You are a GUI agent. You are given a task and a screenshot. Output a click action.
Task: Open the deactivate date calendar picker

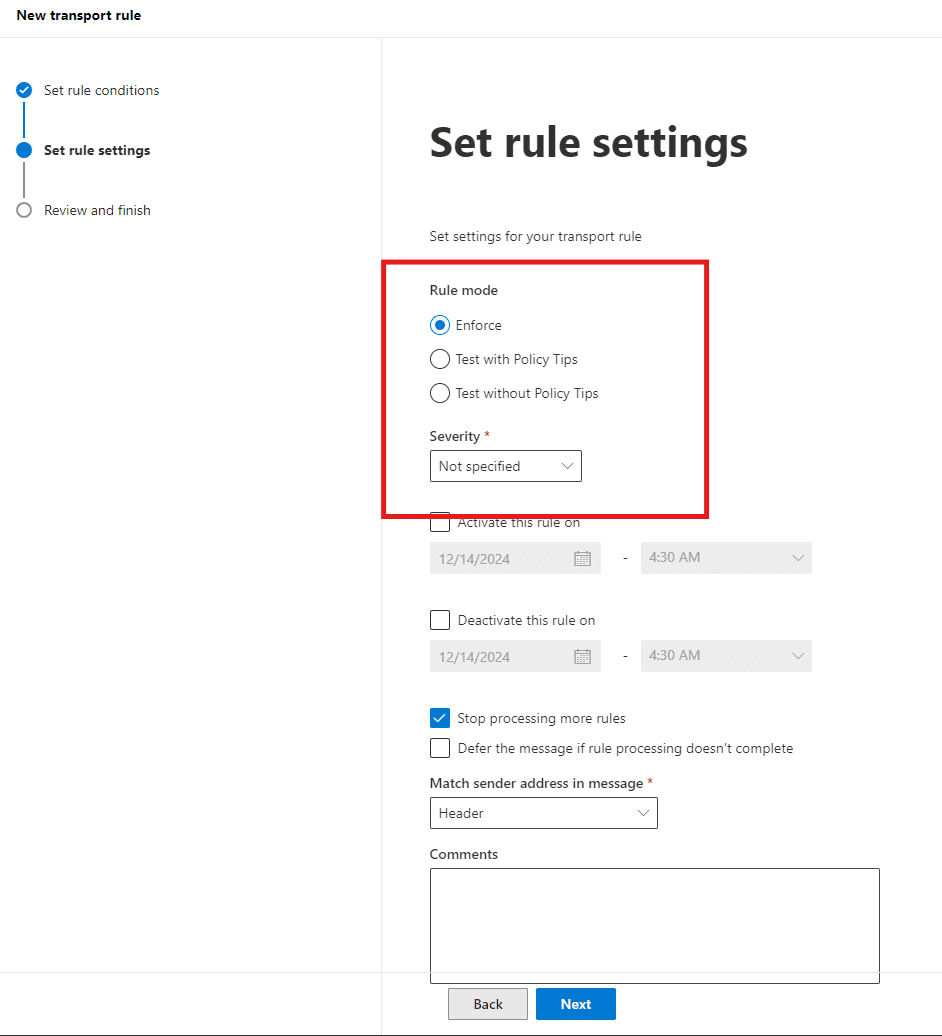pyautogui.click(x=583, y=656)
